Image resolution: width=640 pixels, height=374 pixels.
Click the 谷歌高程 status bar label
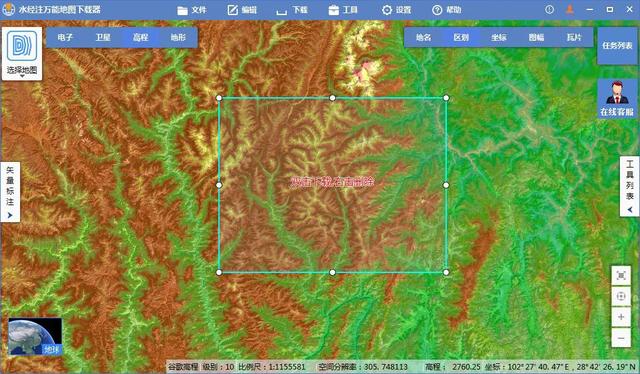click(183, 367)
